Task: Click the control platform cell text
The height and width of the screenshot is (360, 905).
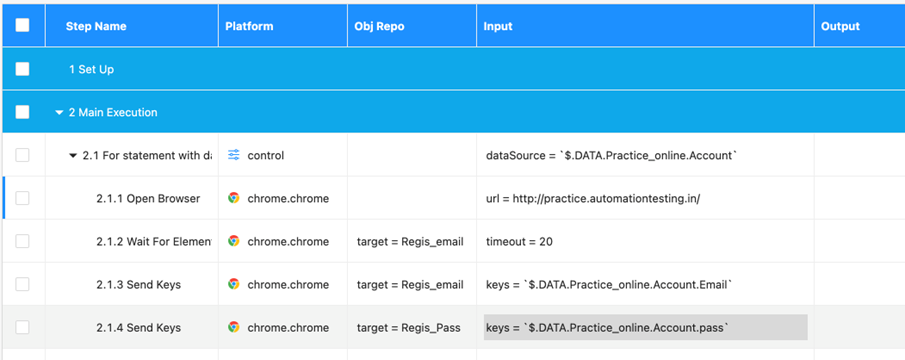Action: [265, 156]
